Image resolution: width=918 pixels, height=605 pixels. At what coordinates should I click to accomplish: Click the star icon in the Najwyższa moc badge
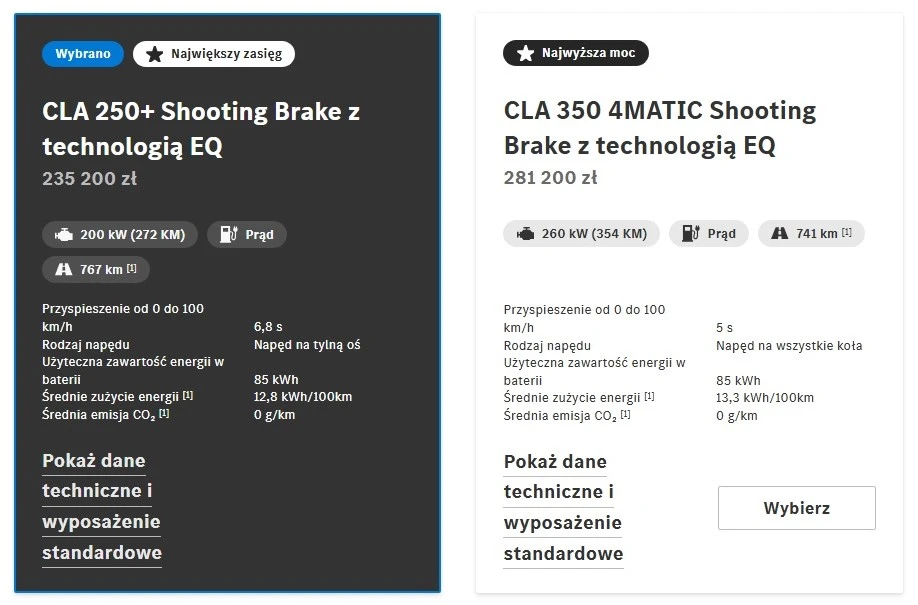click(524, 53)
